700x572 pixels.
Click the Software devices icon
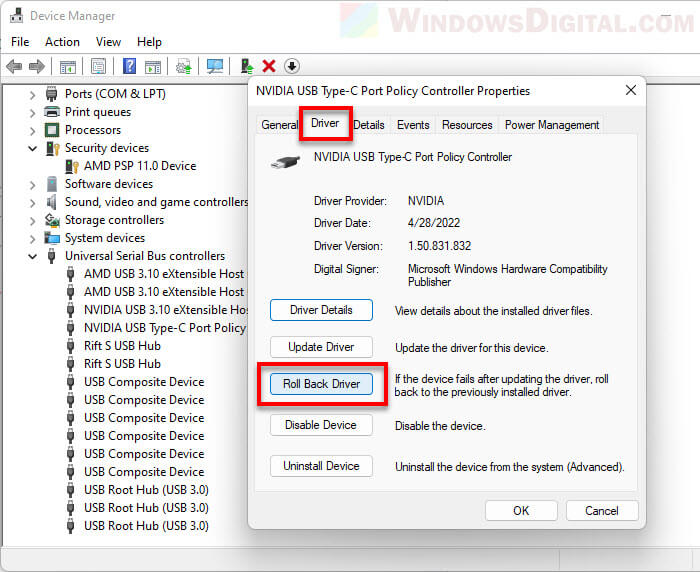[52, 184]
